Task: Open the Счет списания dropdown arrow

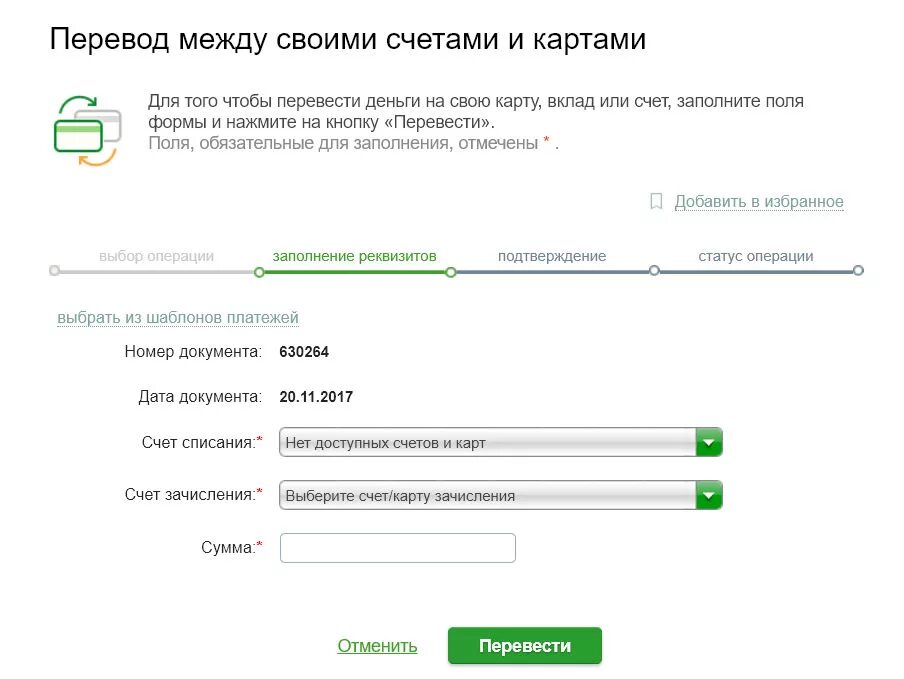Action: tap(708, 442)
